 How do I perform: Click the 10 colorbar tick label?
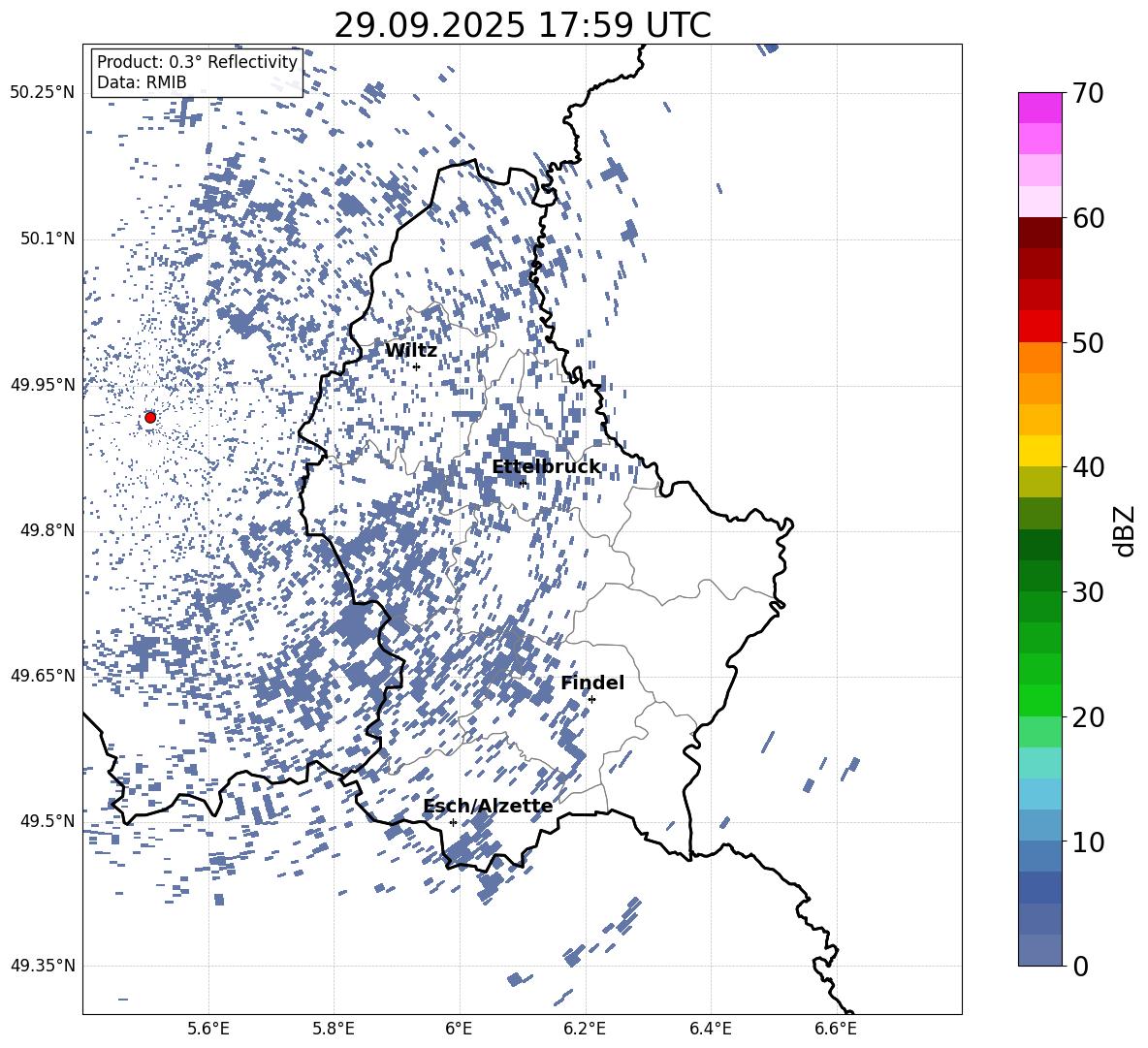point(1088,842)
